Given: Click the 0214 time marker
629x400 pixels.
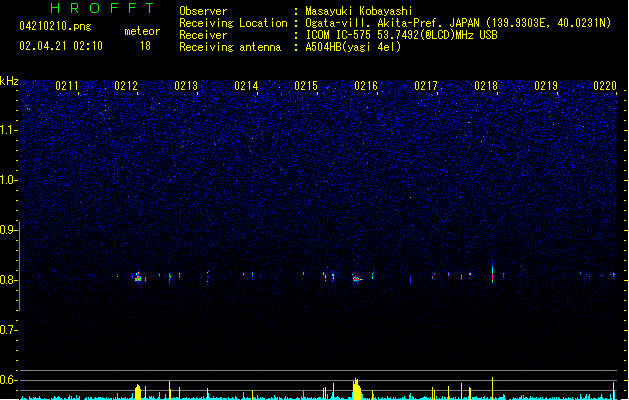Looking at the screenshot, I should (246, 86).
